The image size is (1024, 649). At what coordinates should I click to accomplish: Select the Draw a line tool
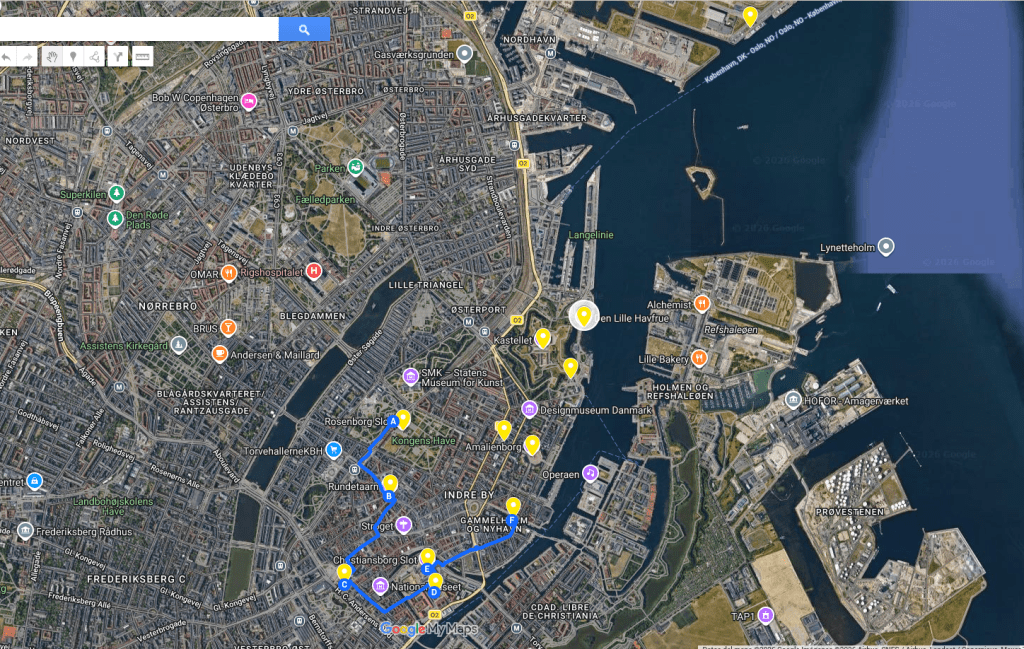[x=95, y=57]
